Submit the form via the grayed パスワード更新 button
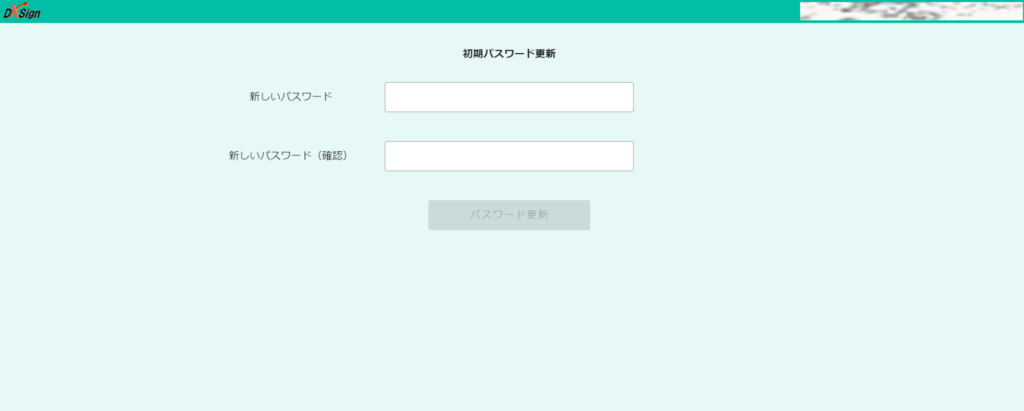Viewport: 1024px width, 411px height. point(508,215)
